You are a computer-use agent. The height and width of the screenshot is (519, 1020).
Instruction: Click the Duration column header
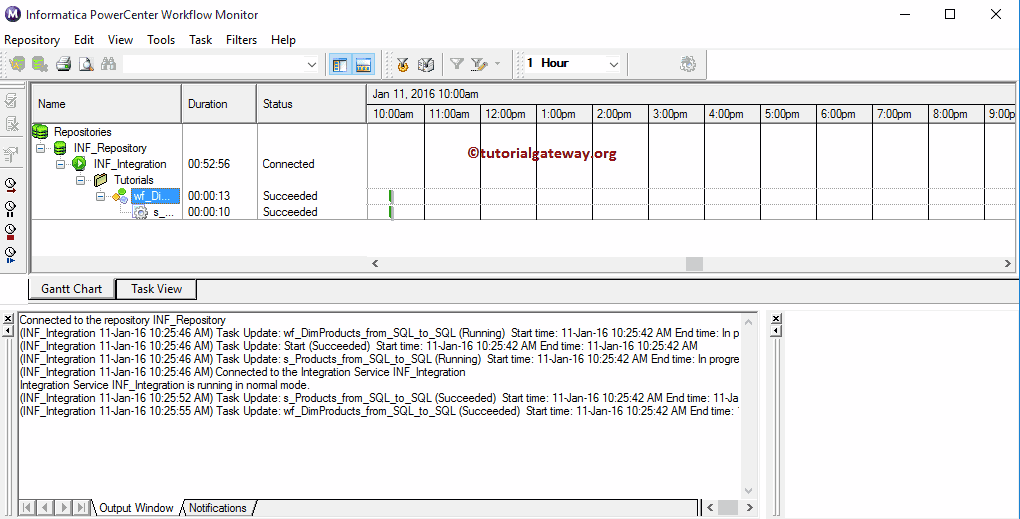[219, 104]
